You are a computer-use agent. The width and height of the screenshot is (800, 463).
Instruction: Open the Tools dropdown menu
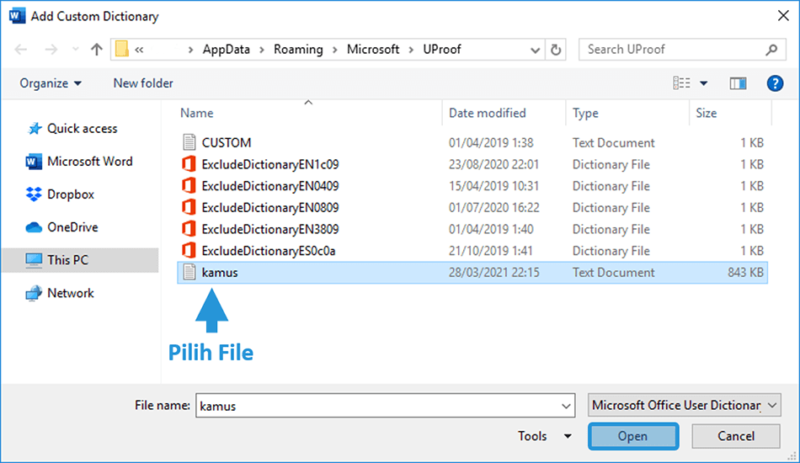click(544, 436)
